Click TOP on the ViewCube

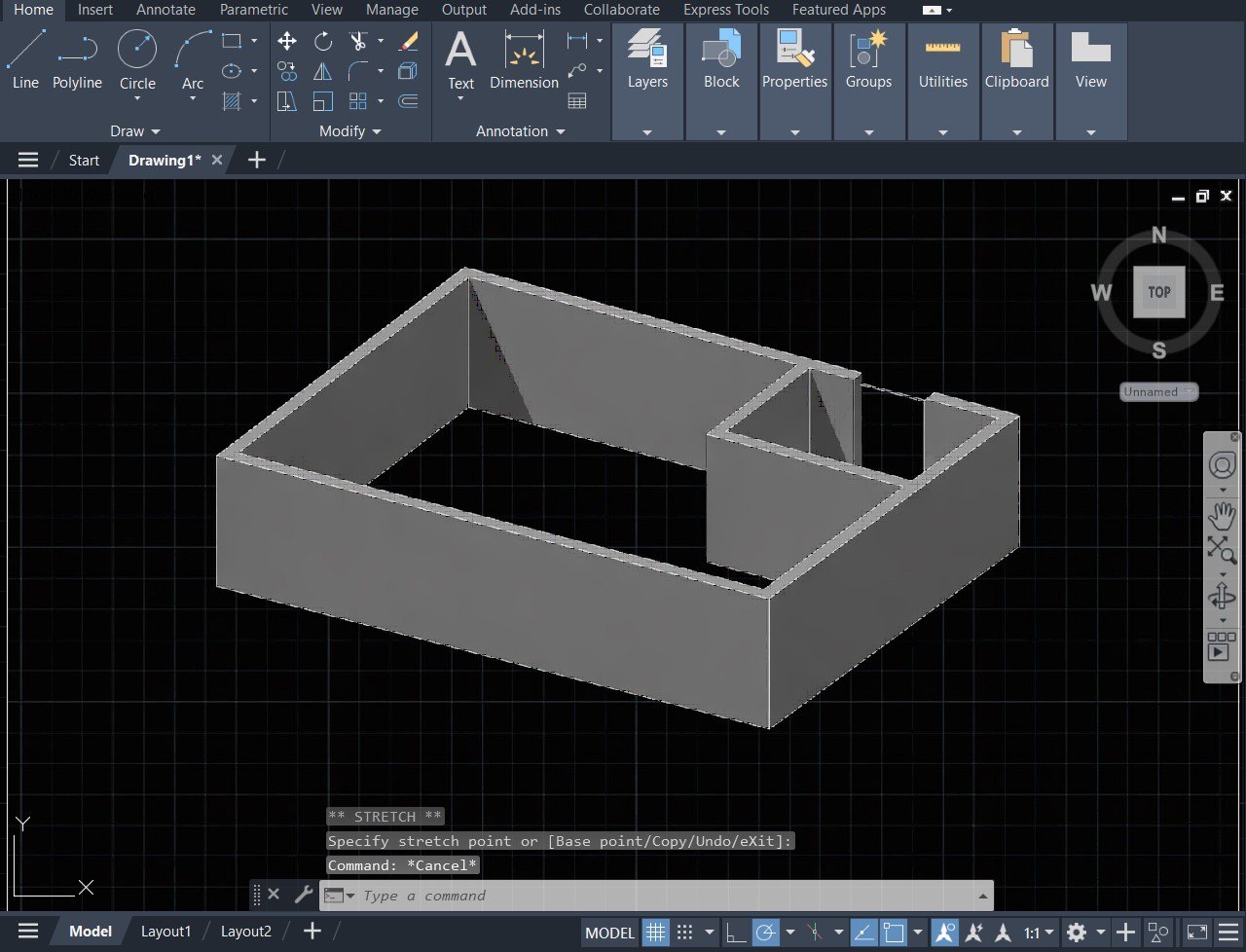pos(1158,291)
